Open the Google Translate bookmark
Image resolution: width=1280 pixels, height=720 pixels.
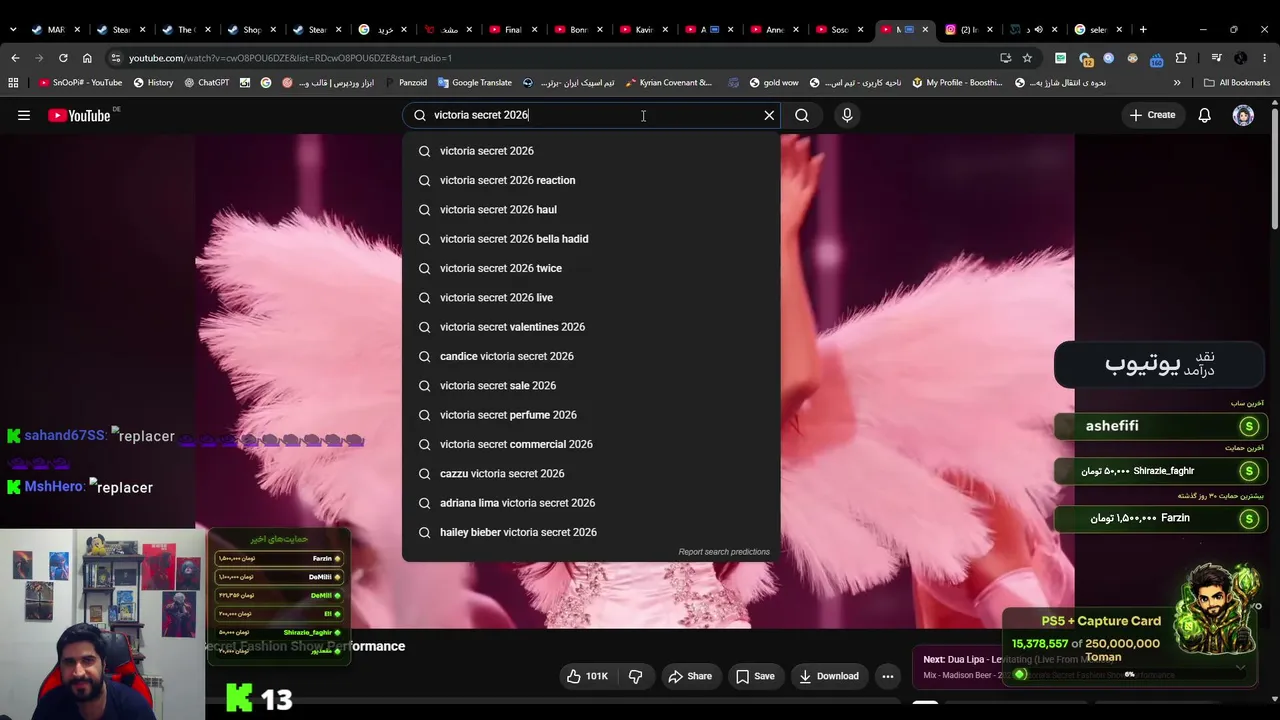(473, 83)
